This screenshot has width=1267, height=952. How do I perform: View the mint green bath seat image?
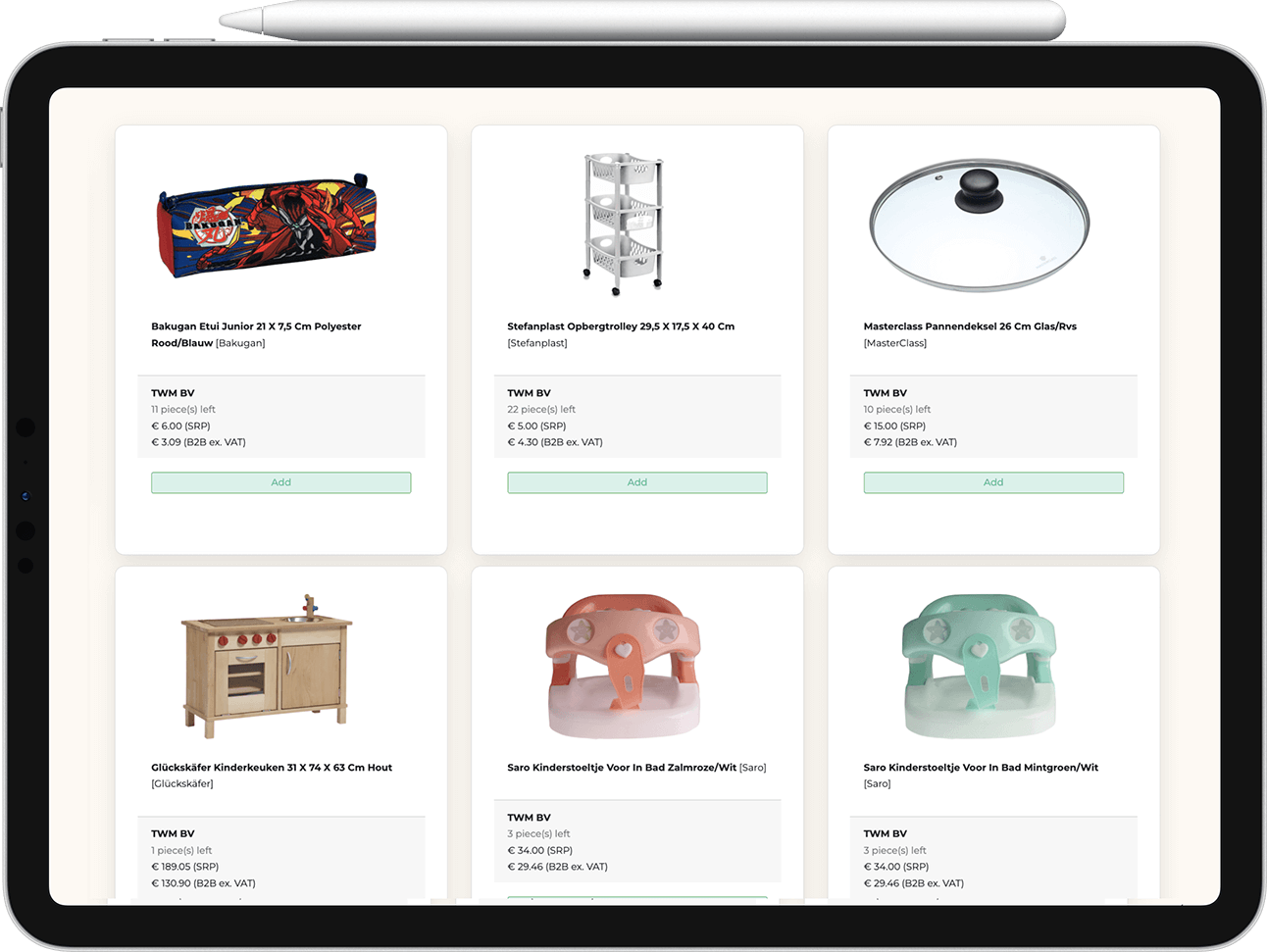point(980,666)
